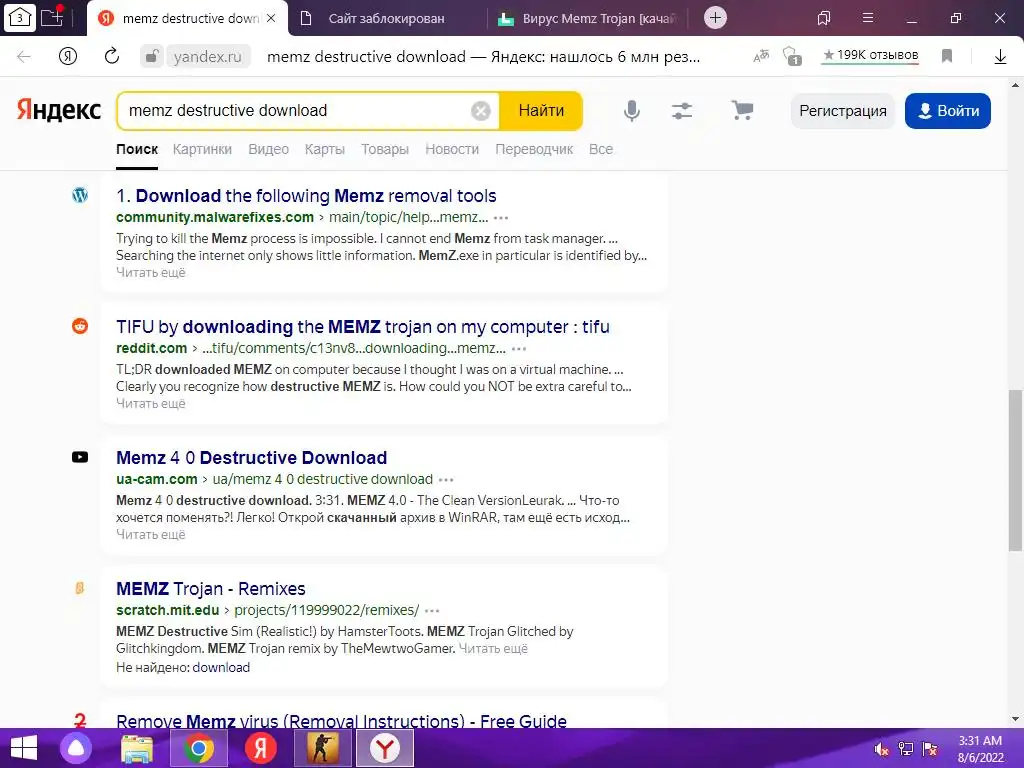
Task: Click the page translate icon
Action: [761, 57]
